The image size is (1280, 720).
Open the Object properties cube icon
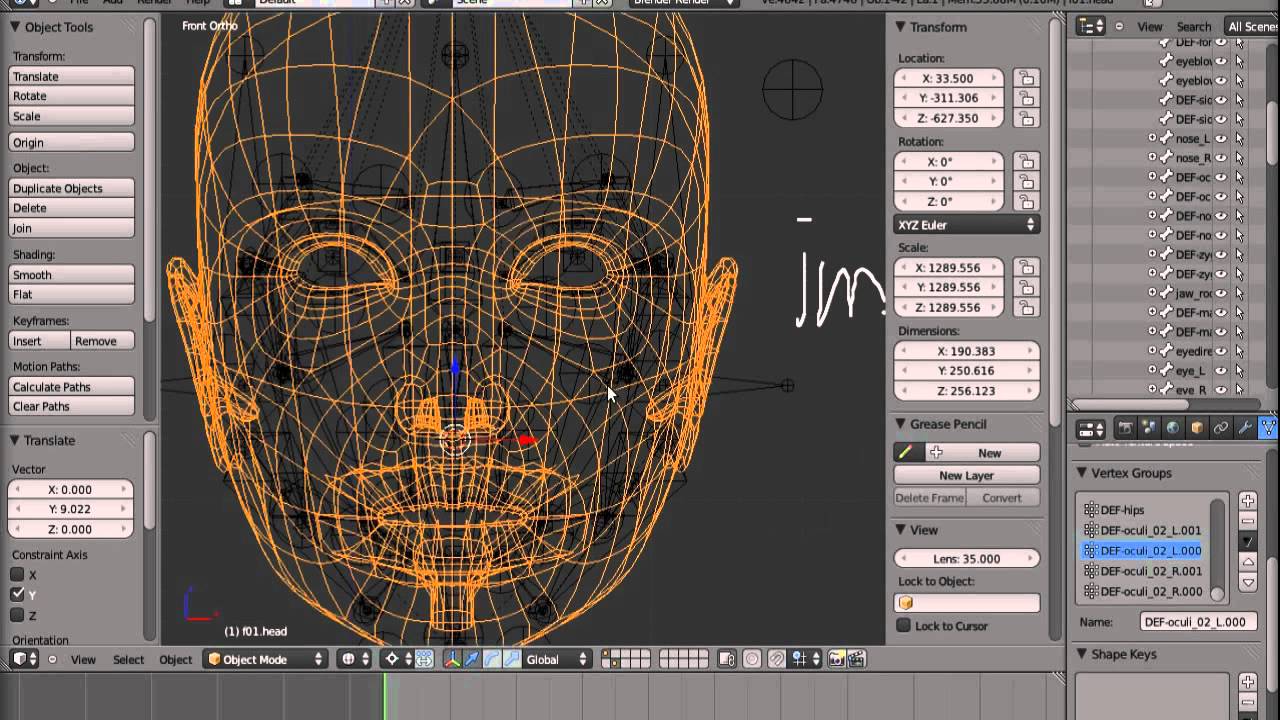1197,428
